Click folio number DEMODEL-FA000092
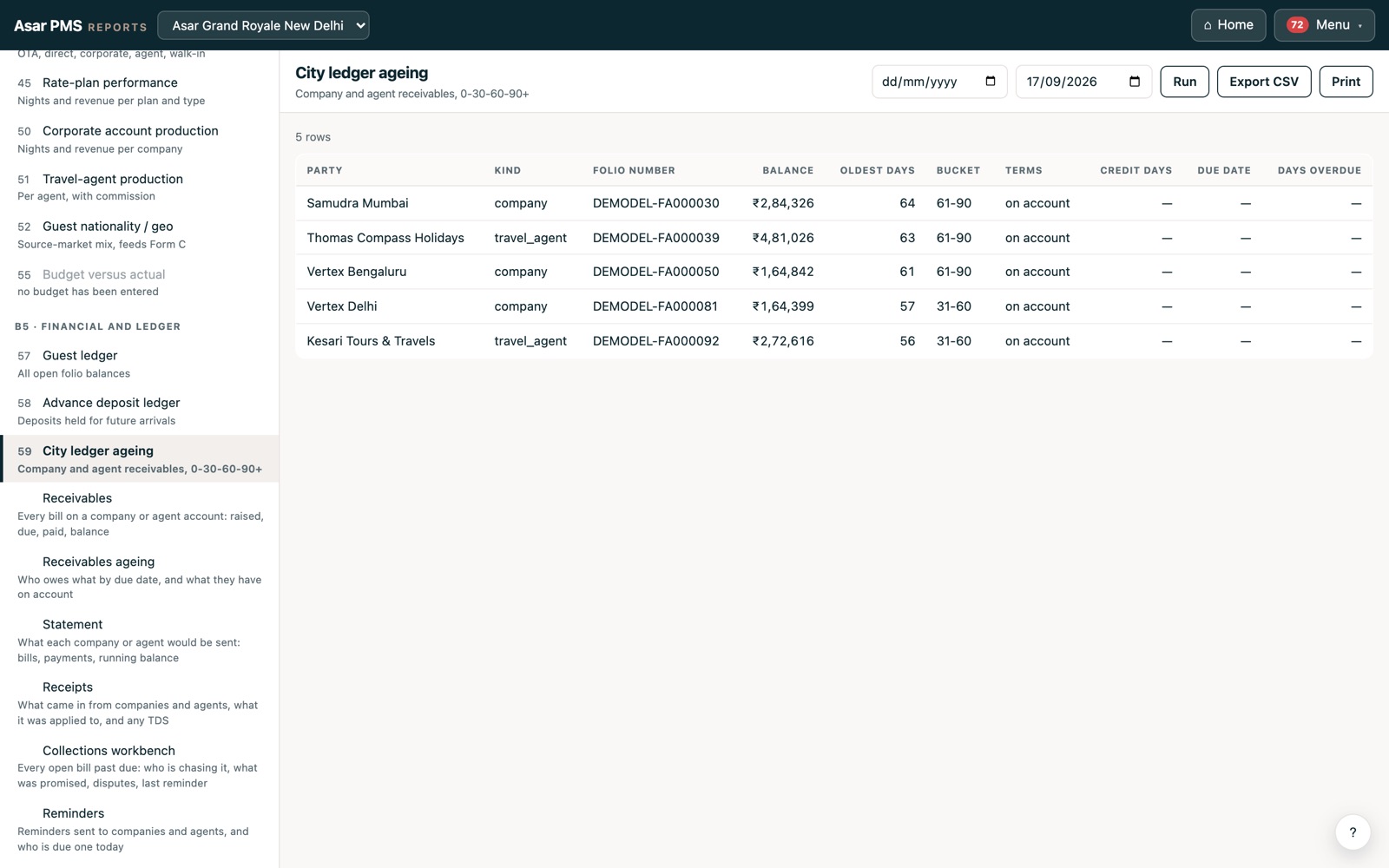1389x868 pixels. point(655,341)
